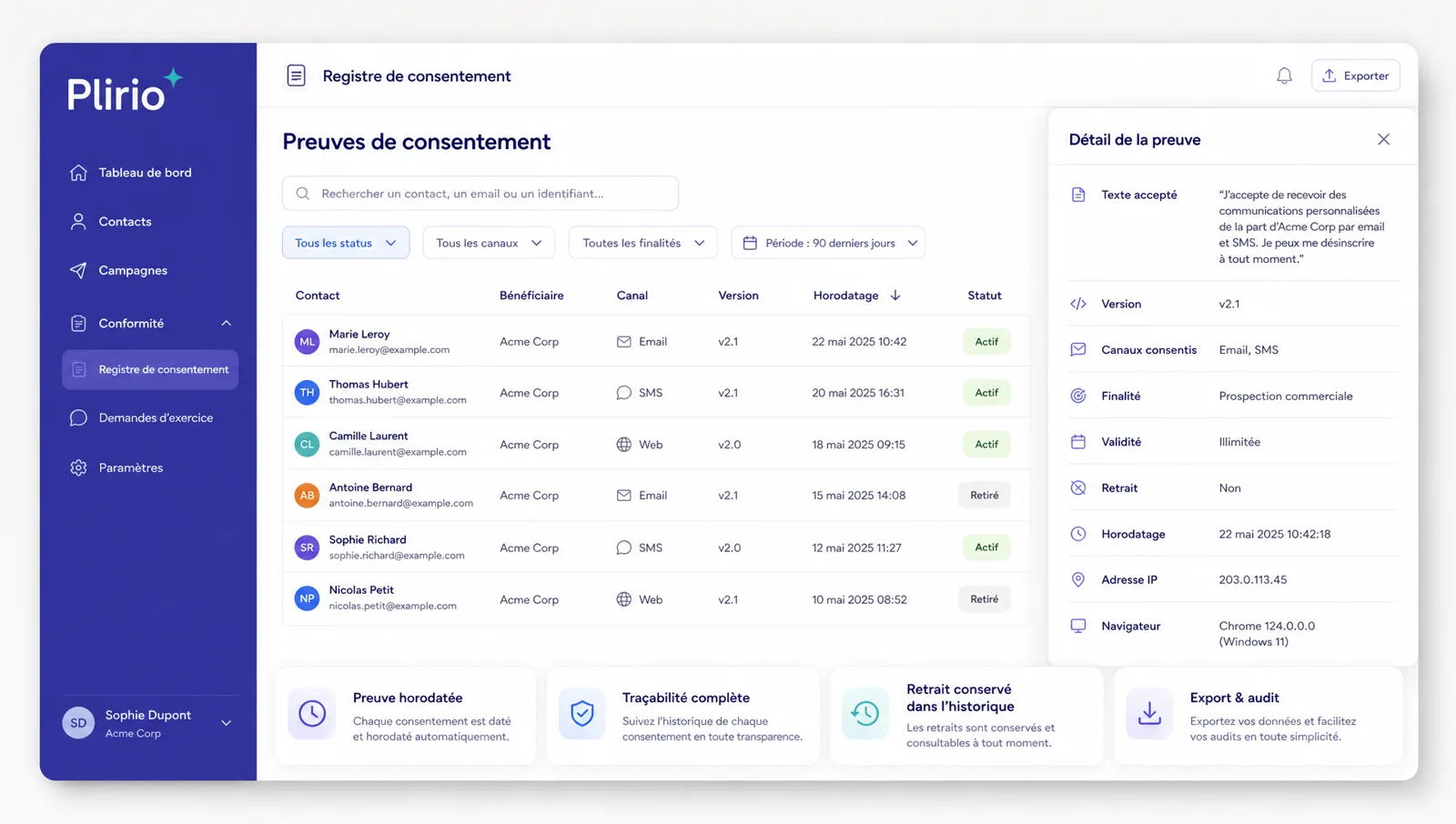Click the Email envelope icon in Antoine Bernard row

pos(623,496)
